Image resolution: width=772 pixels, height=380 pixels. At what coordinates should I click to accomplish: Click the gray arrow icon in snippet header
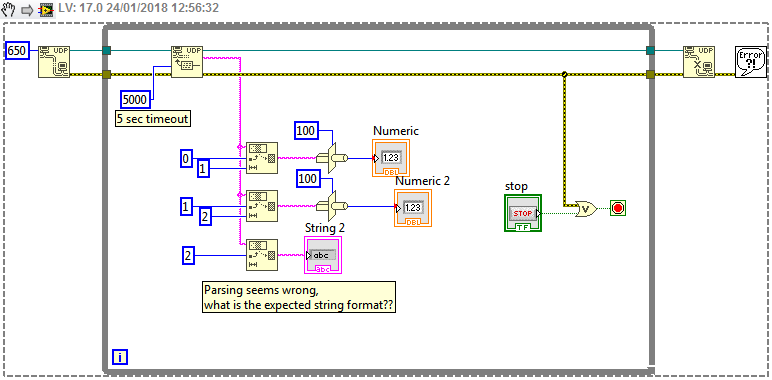27,10
